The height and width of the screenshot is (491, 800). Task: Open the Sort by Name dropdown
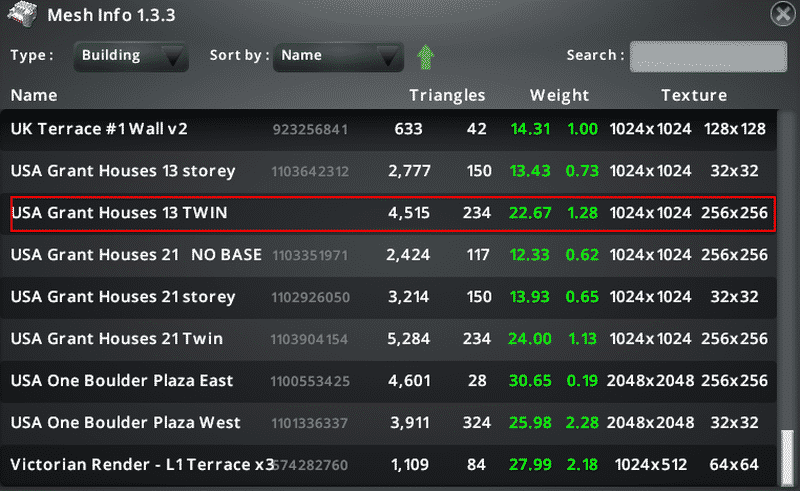point(339,57)
